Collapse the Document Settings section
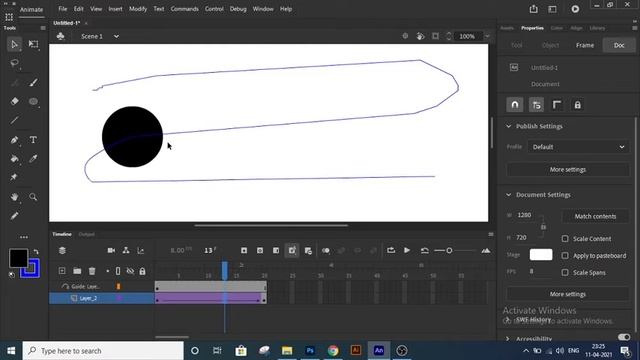This screenshot has height=360, width=640. click(509, 195)
